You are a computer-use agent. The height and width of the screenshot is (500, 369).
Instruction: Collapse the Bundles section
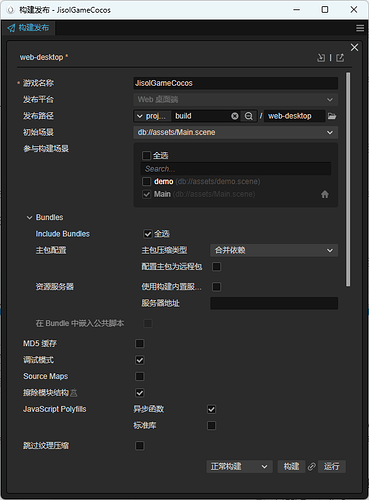[x=29, y=218]
